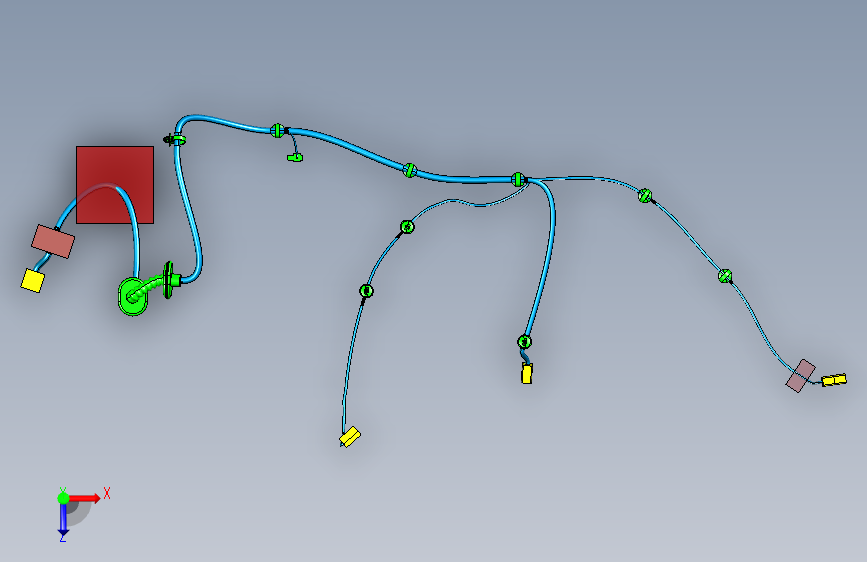Select the yellow connector at the far right end
The image size is (867, 562).
(834, 380)
